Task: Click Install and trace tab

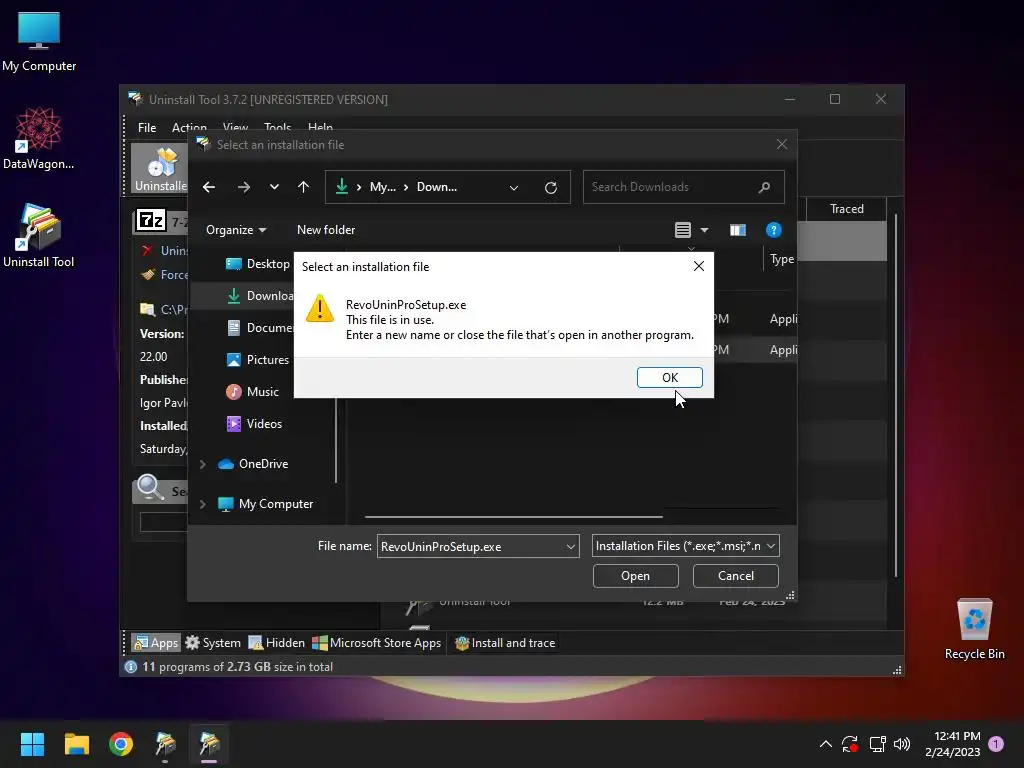Action: coord(505,643)
